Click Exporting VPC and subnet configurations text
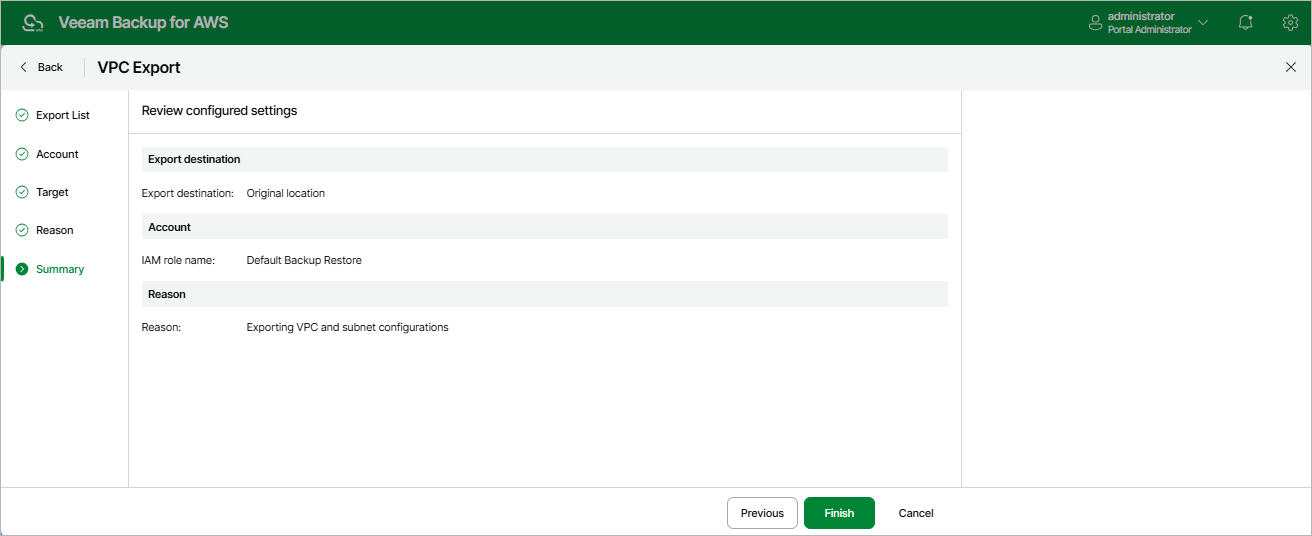This screenshot has height=536, width=1312. pyautogui.click(x=347, y=327)
